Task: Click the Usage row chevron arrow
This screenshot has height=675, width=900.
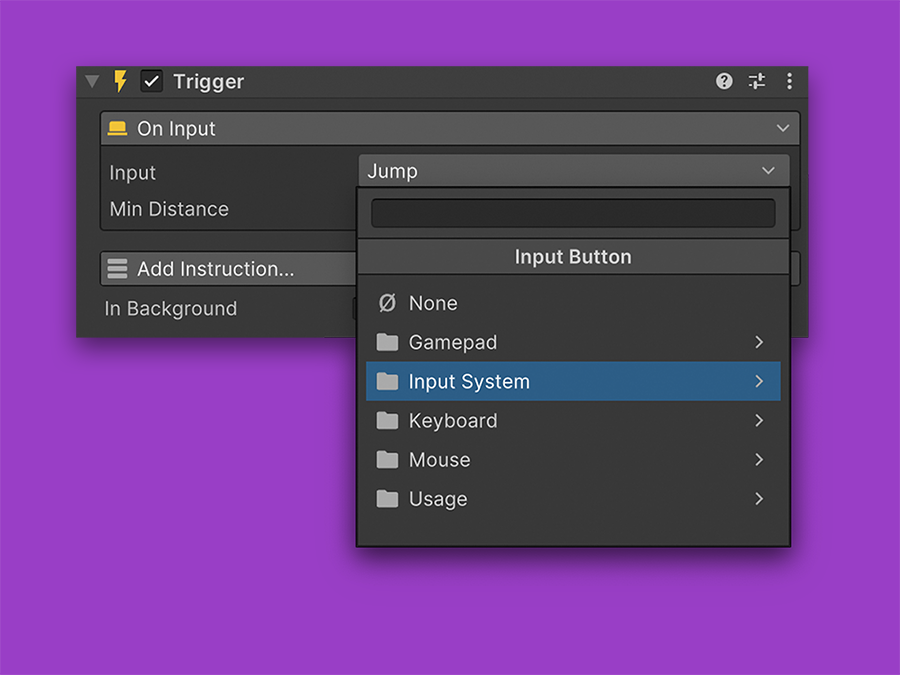Action: pos(759,499)
